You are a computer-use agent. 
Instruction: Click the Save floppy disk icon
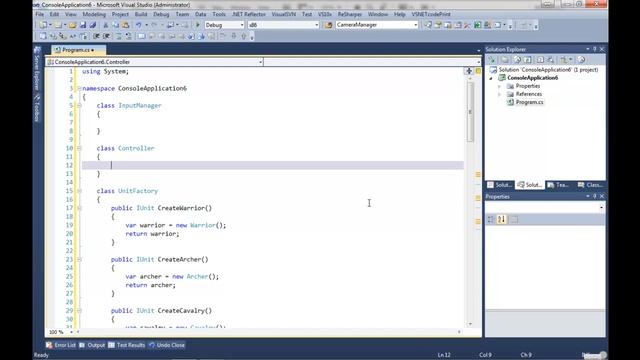(83, 25)
